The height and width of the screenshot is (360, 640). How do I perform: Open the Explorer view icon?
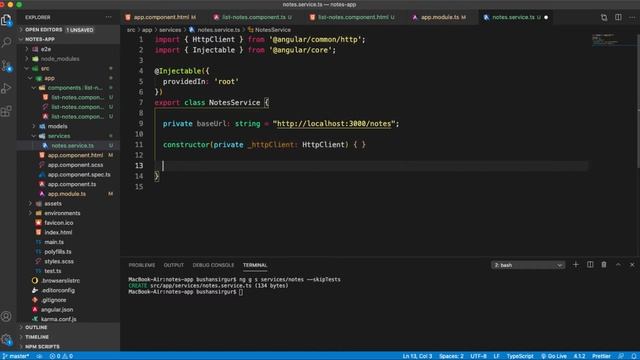pos(6,20)
